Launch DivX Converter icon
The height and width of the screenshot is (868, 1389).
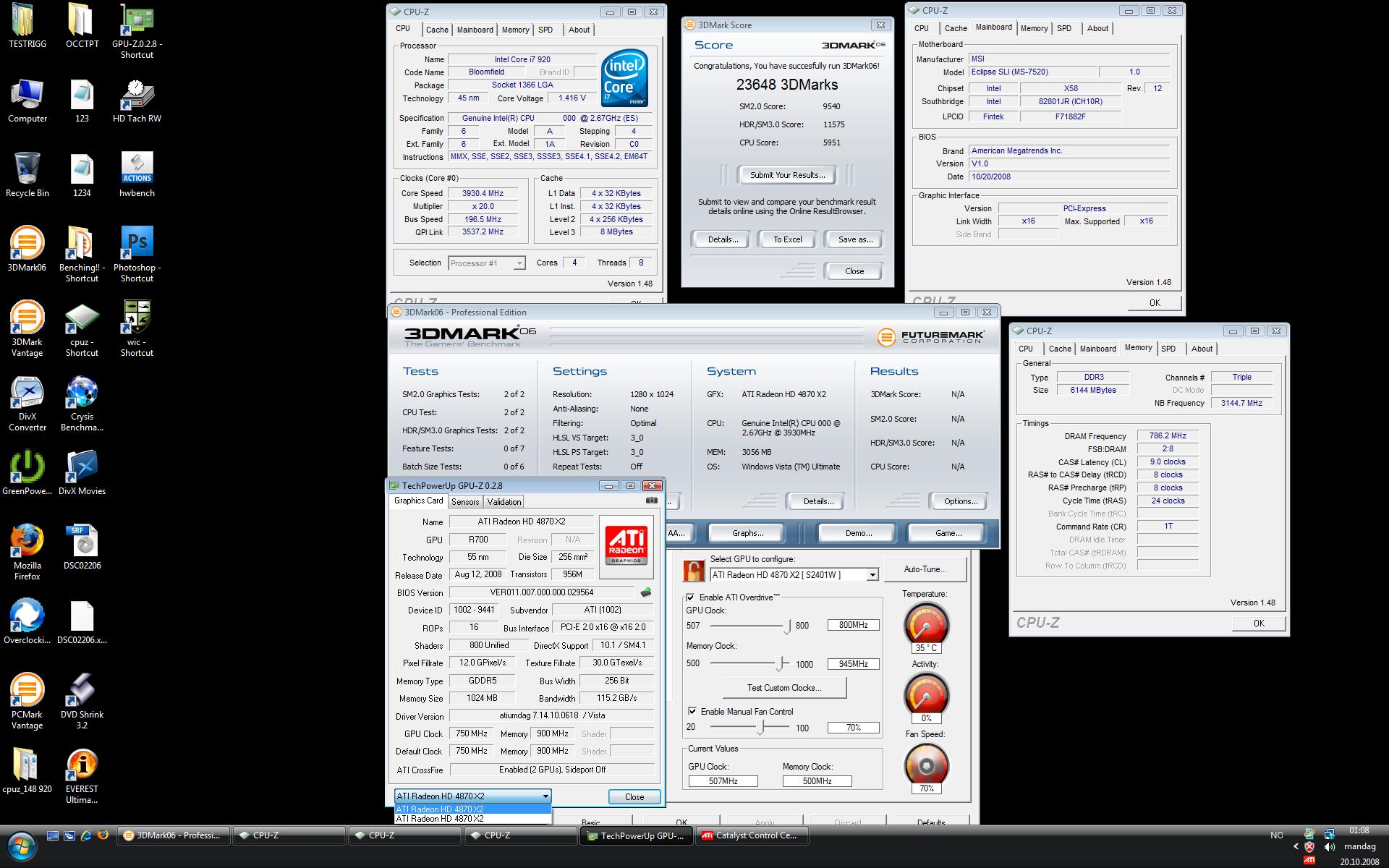pyautogui.click(x=27, y=404)
